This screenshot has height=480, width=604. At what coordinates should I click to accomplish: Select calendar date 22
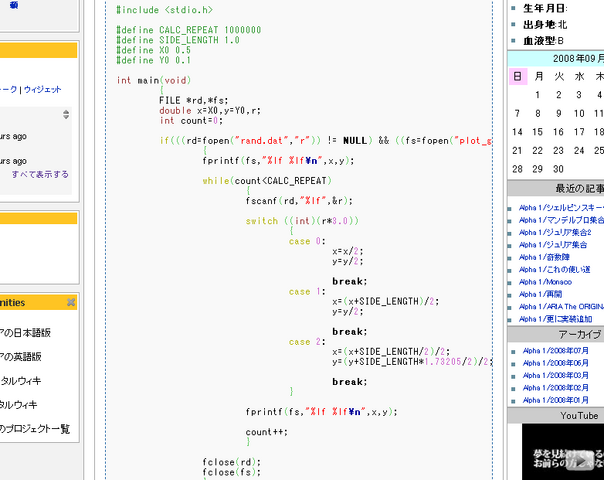point(538,150)
